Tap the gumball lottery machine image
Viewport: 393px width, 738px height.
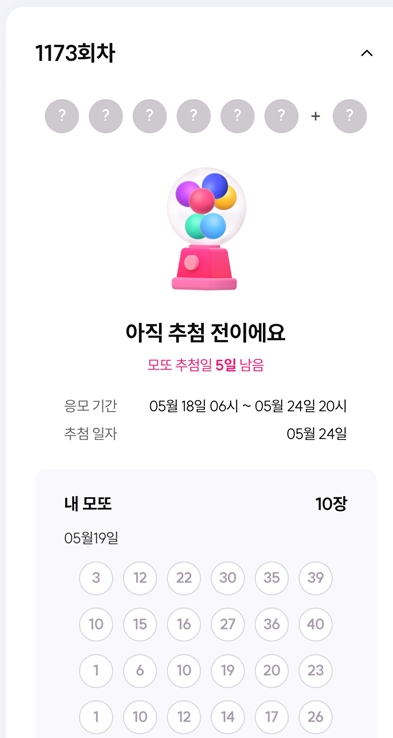pos(205,229)
